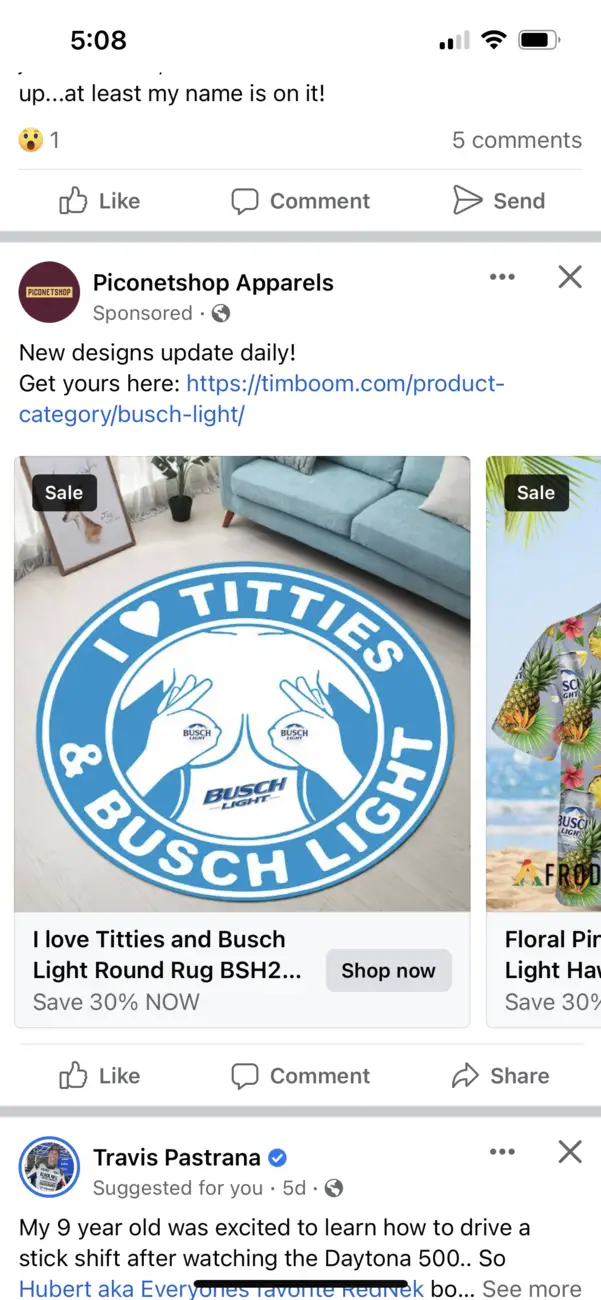601x1300 pixels.
Task: Dismiss the Piconetshop Apparels sponsored post
Action: 570,277
